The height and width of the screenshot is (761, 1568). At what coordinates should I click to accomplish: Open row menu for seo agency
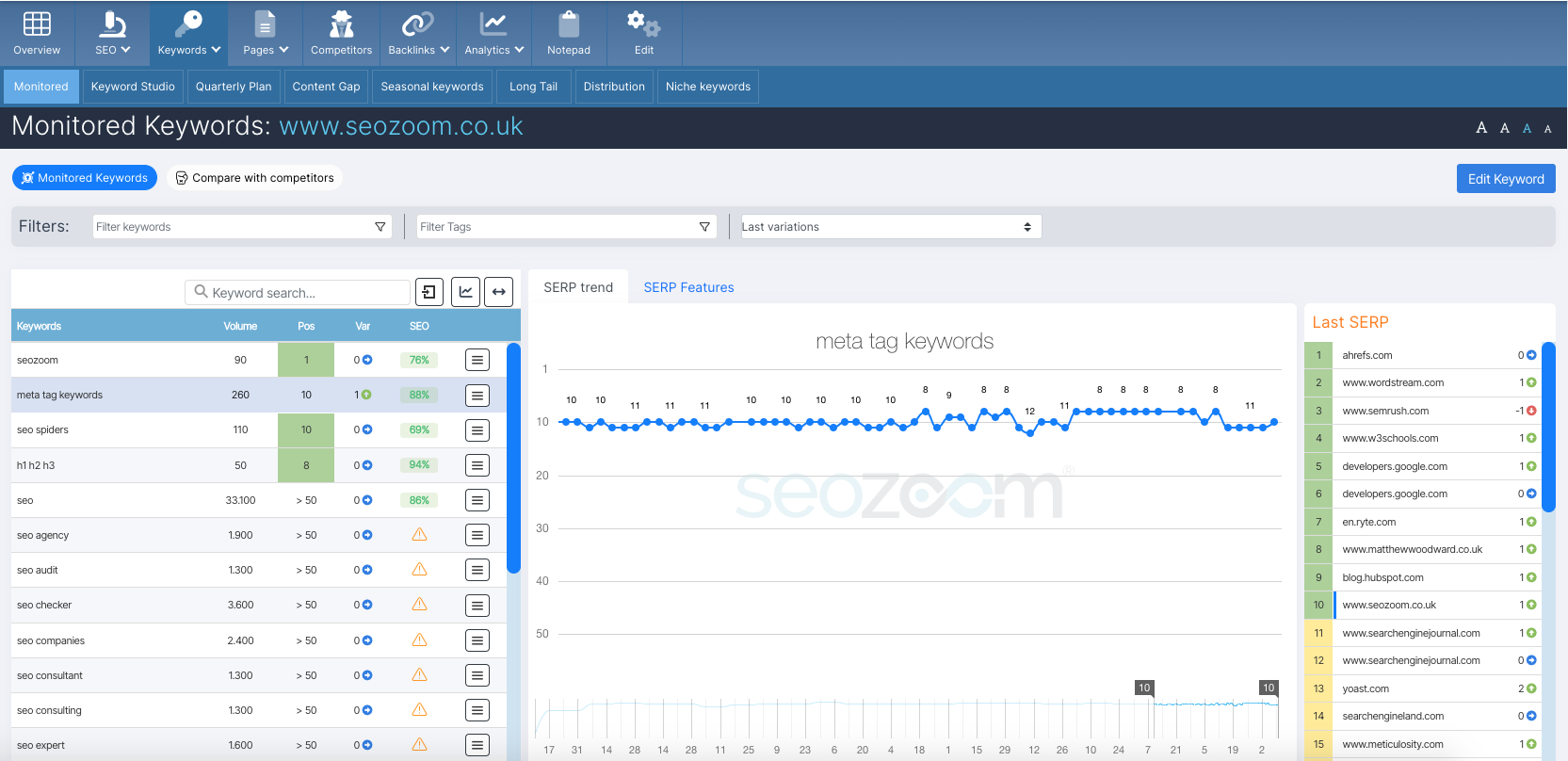tap(477, 535)
